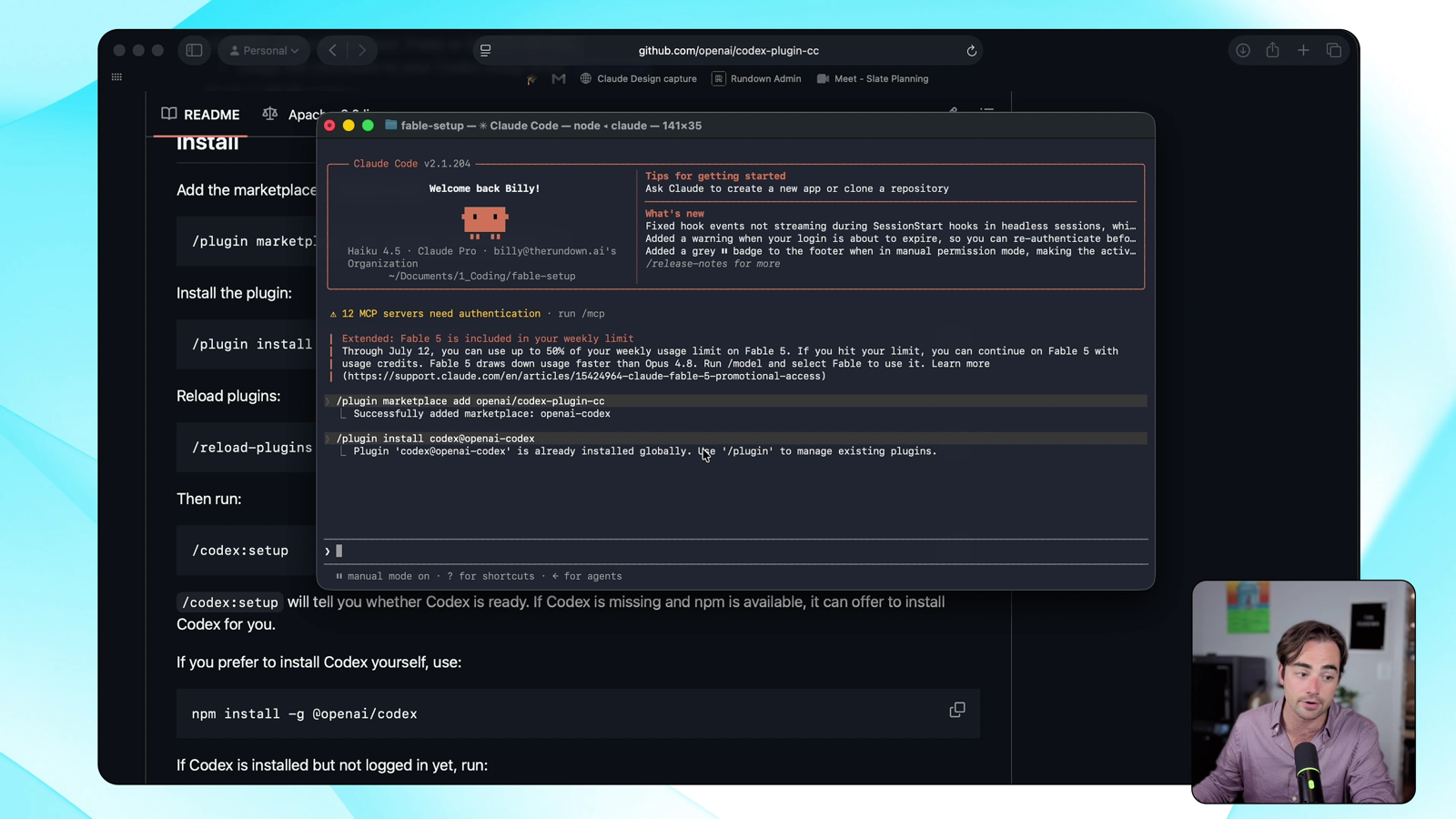The width and height of the screenshot is (1456, 819).
Task: Open the Rundown Admin bookmark
Action: (x=757, y=79)
